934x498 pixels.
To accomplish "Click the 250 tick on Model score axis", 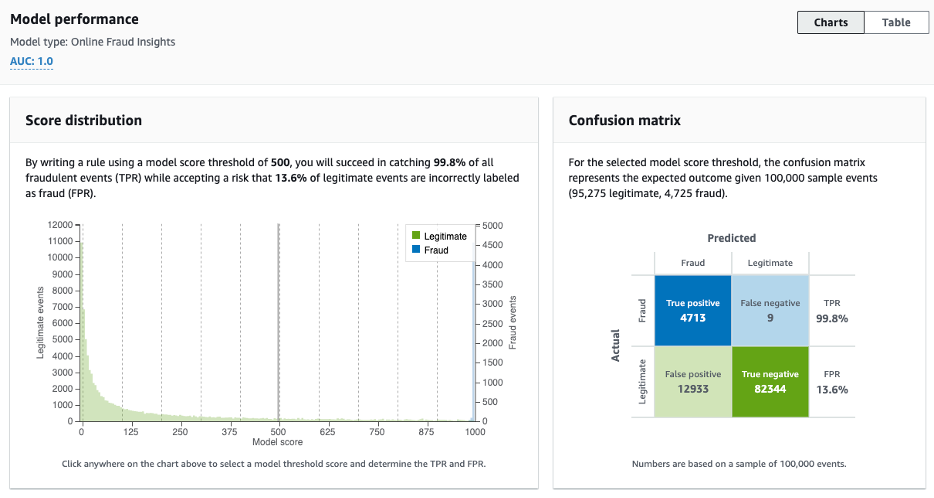I will pos(180,432).
